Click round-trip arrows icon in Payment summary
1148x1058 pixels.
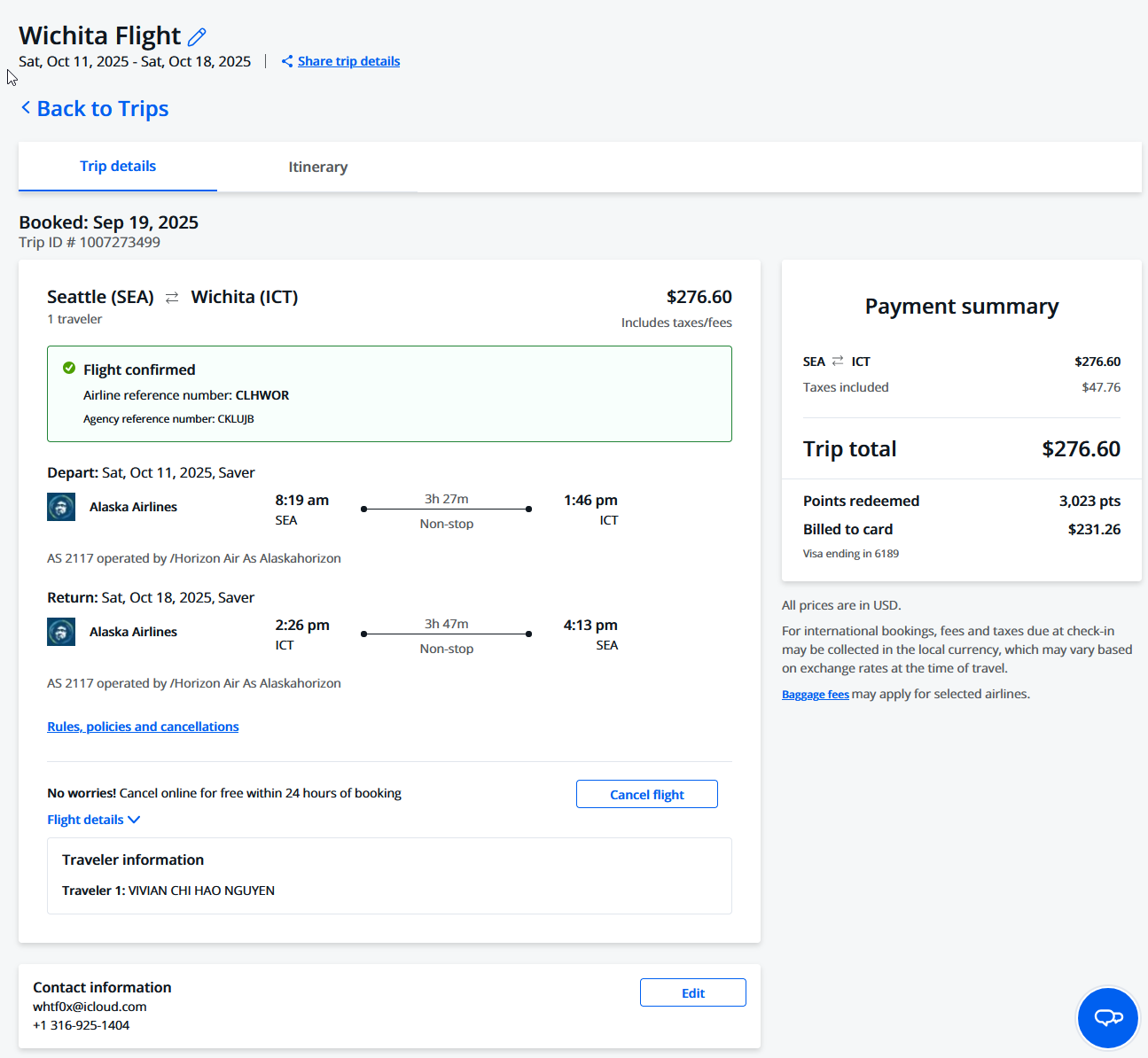tap(838, 362)
